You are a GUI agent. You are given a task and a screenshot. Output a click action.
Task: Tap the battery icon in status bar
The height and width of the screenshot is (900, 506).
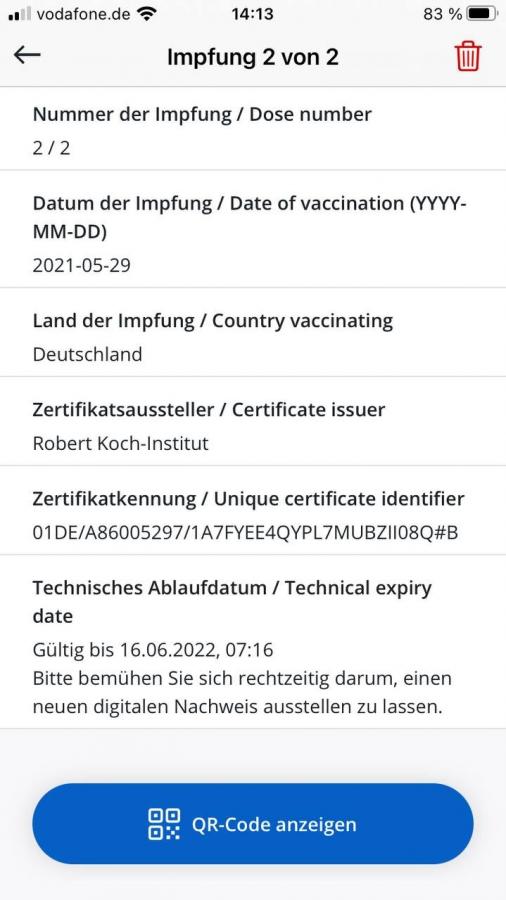483,13
